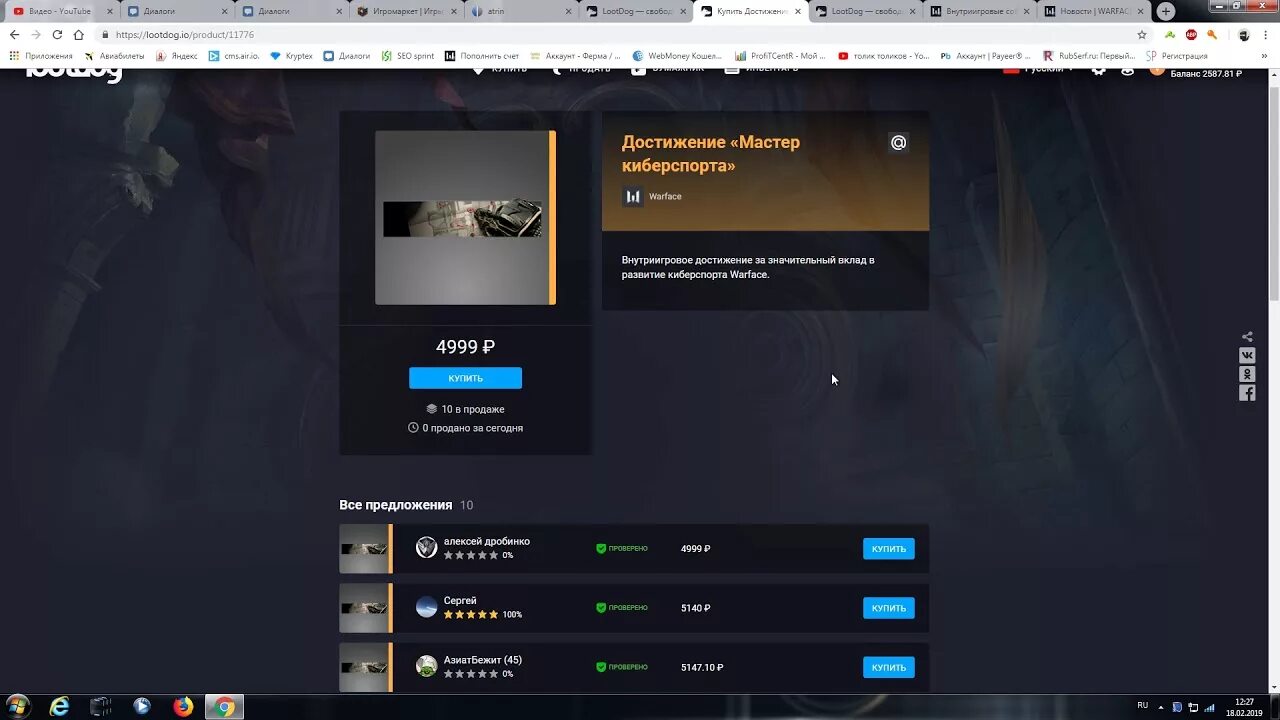Click the site padlock icon in the address bar
This screenshot has height=720, width=1280.
click(105, 34)
